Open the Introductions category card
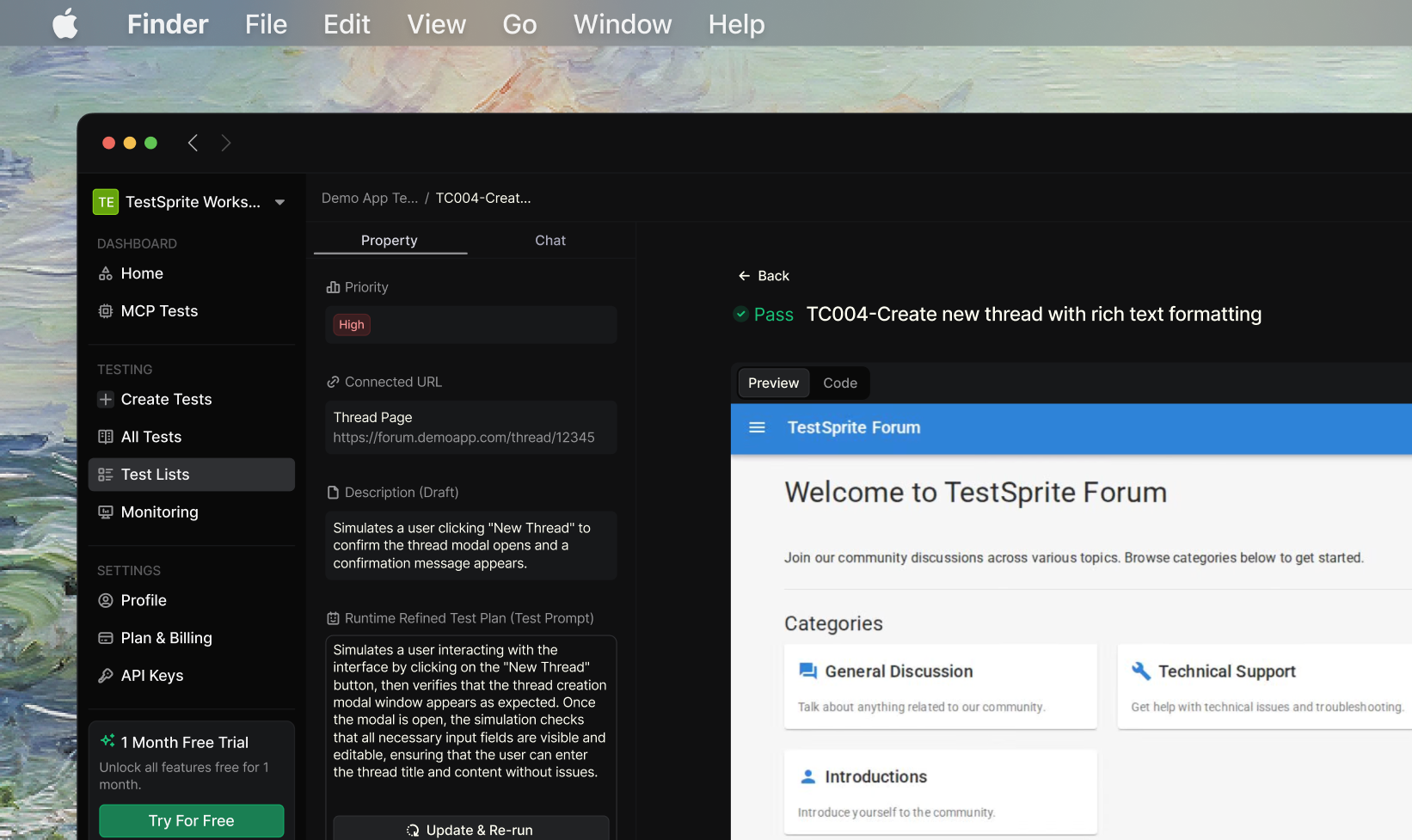The height and width of the screenshot is (840, 1412). 941,792
